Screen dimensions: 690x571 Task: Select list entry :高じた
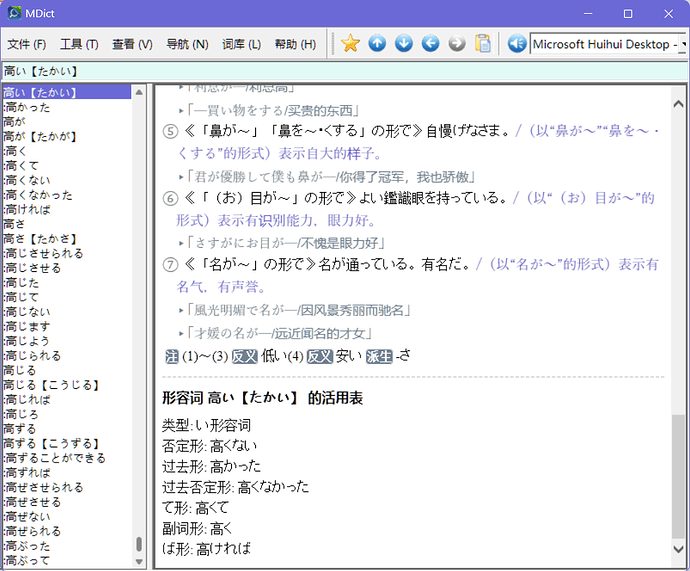(21, 282)
